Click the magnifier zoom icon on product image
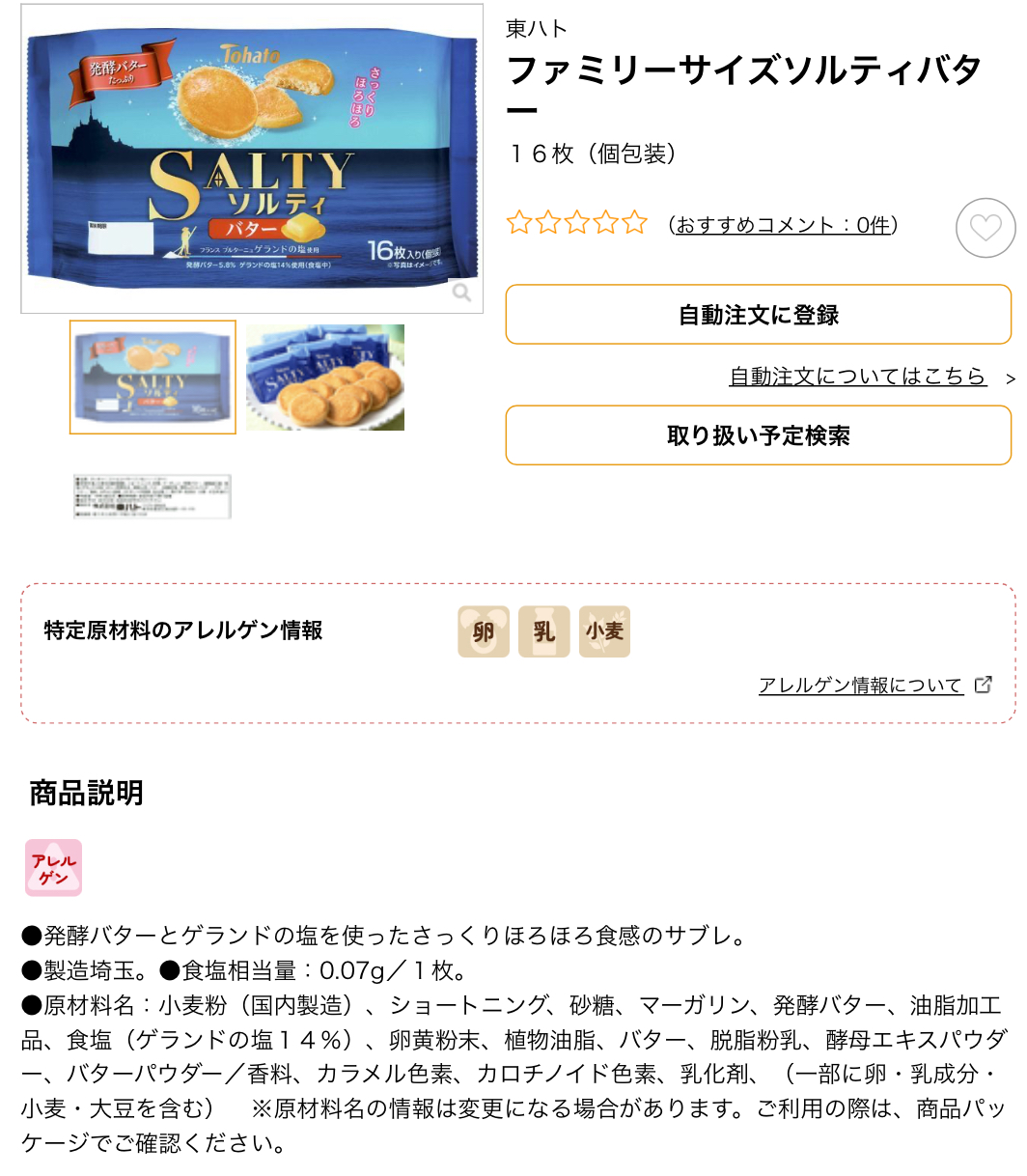 461,292
